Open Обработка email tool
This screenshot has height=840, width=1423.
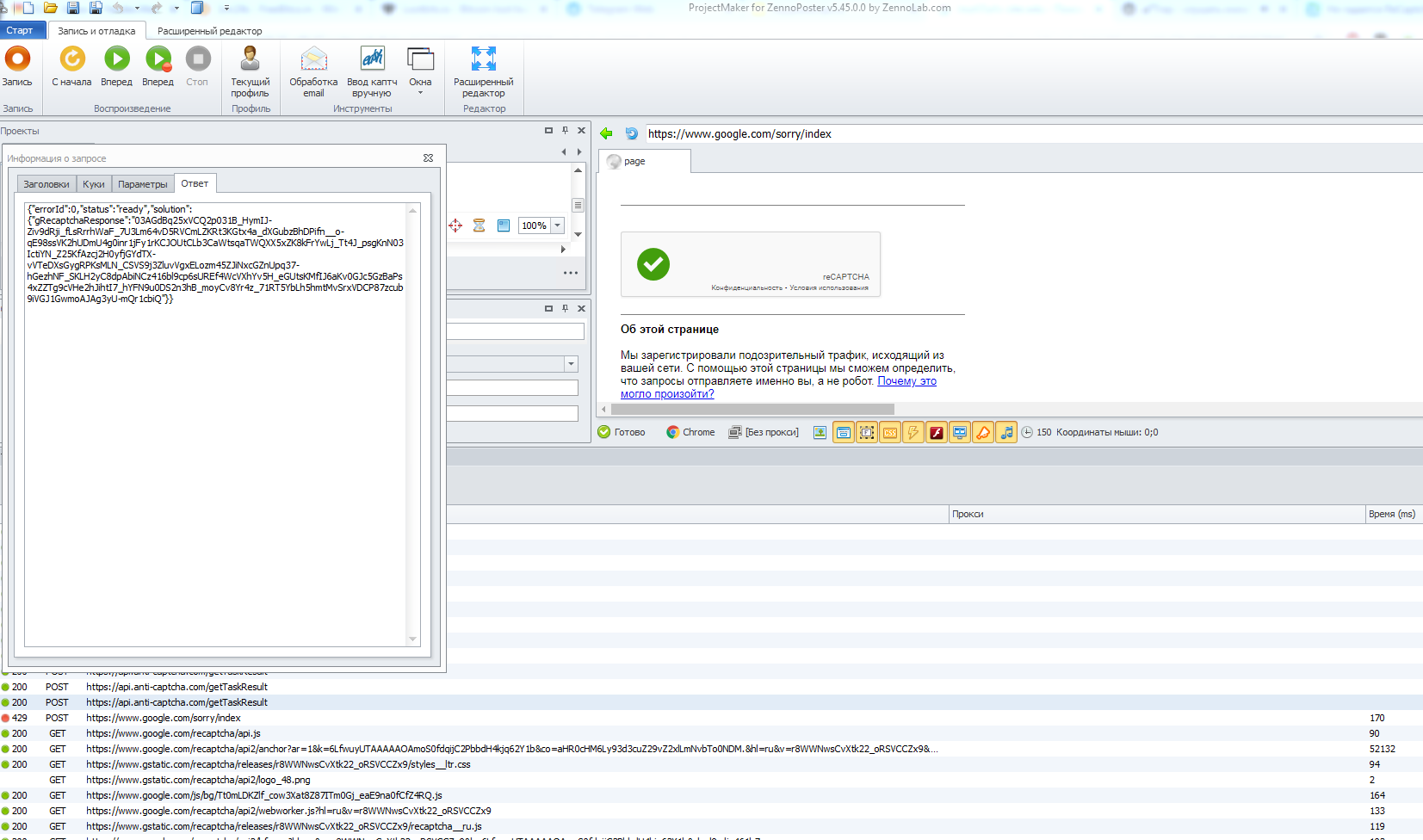click(x=313, y=72)
